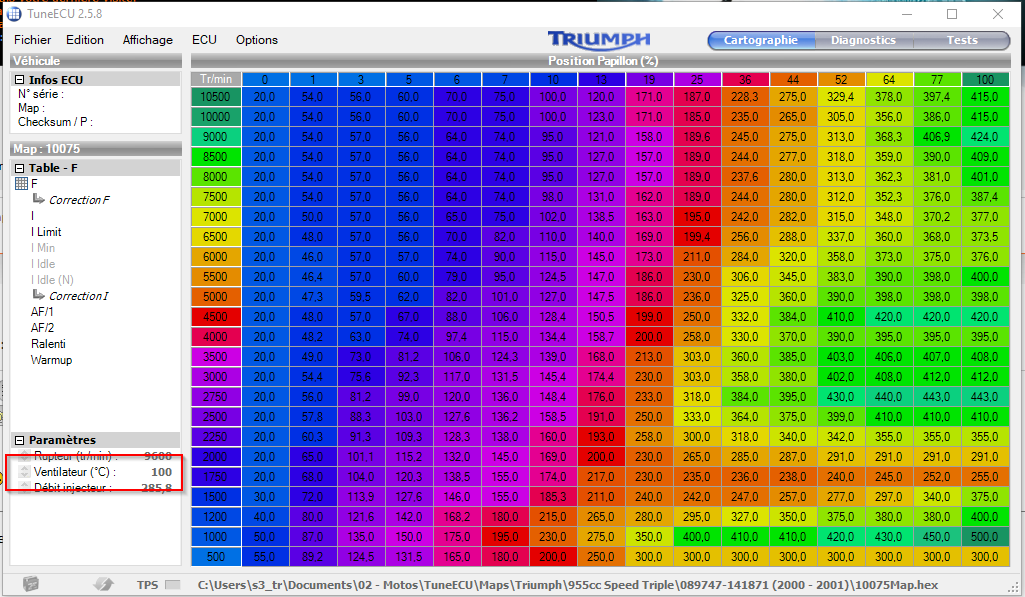This screenshot has width=1025, height=597.
Task: Click the Ventilateur value 100
Action: 161,471
